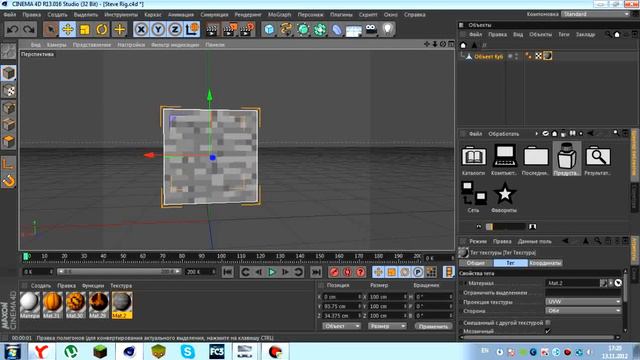The image size is (640, 360).
Task: Open the Standard layout dropdown
Action: pos(596,14)
